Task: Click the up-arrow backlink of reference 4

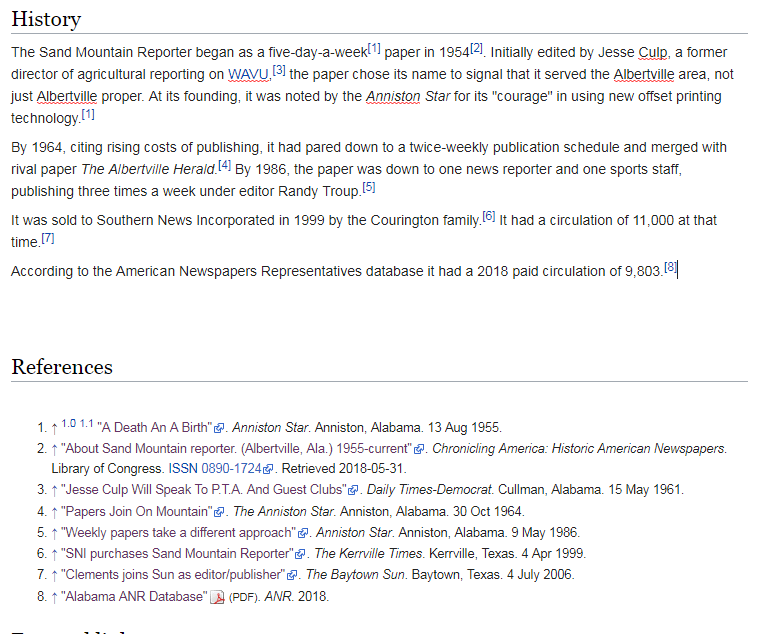Action: point(54,512)
